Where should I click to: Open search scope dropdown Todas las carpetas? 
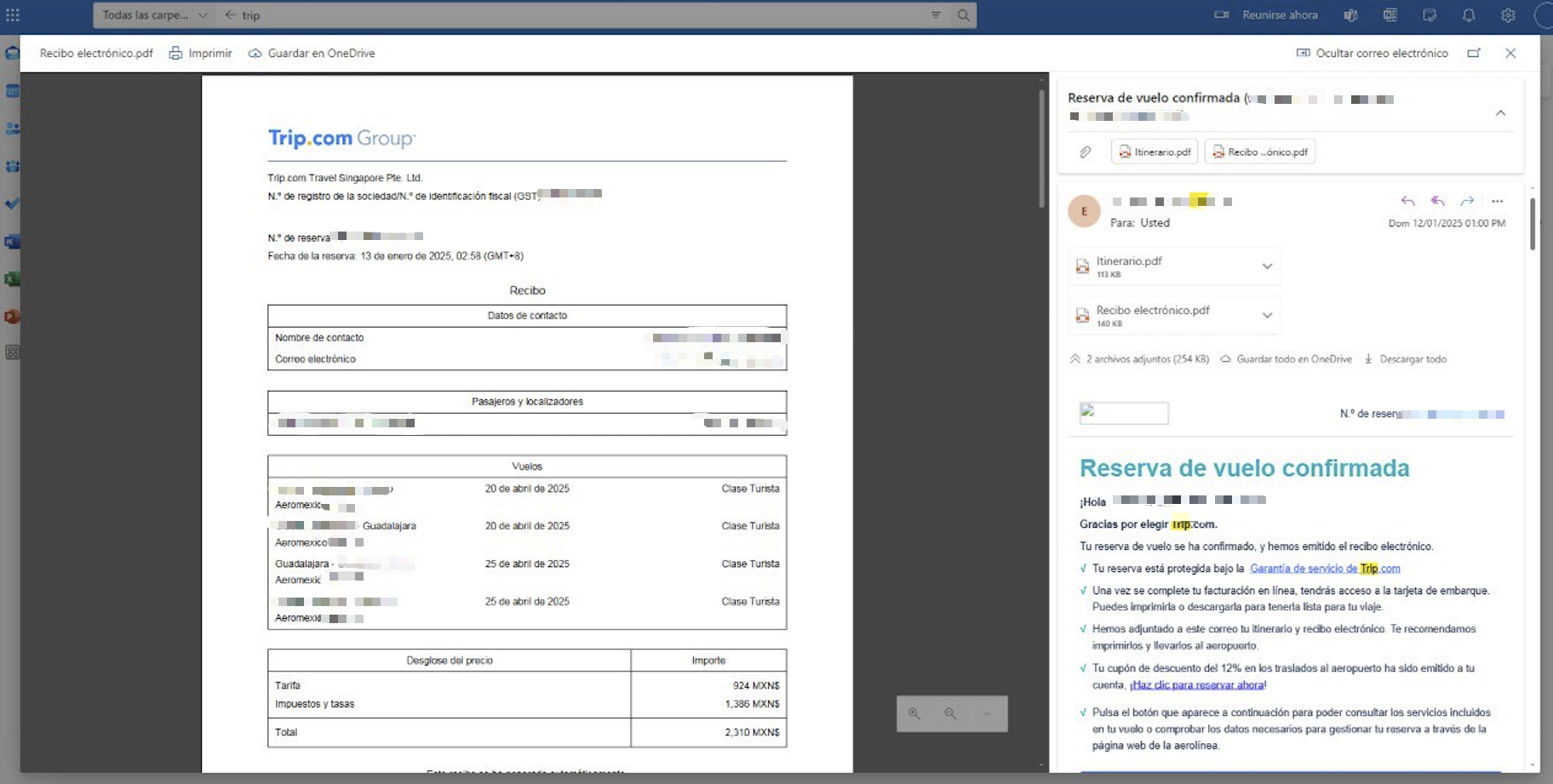tap(156, 15)
